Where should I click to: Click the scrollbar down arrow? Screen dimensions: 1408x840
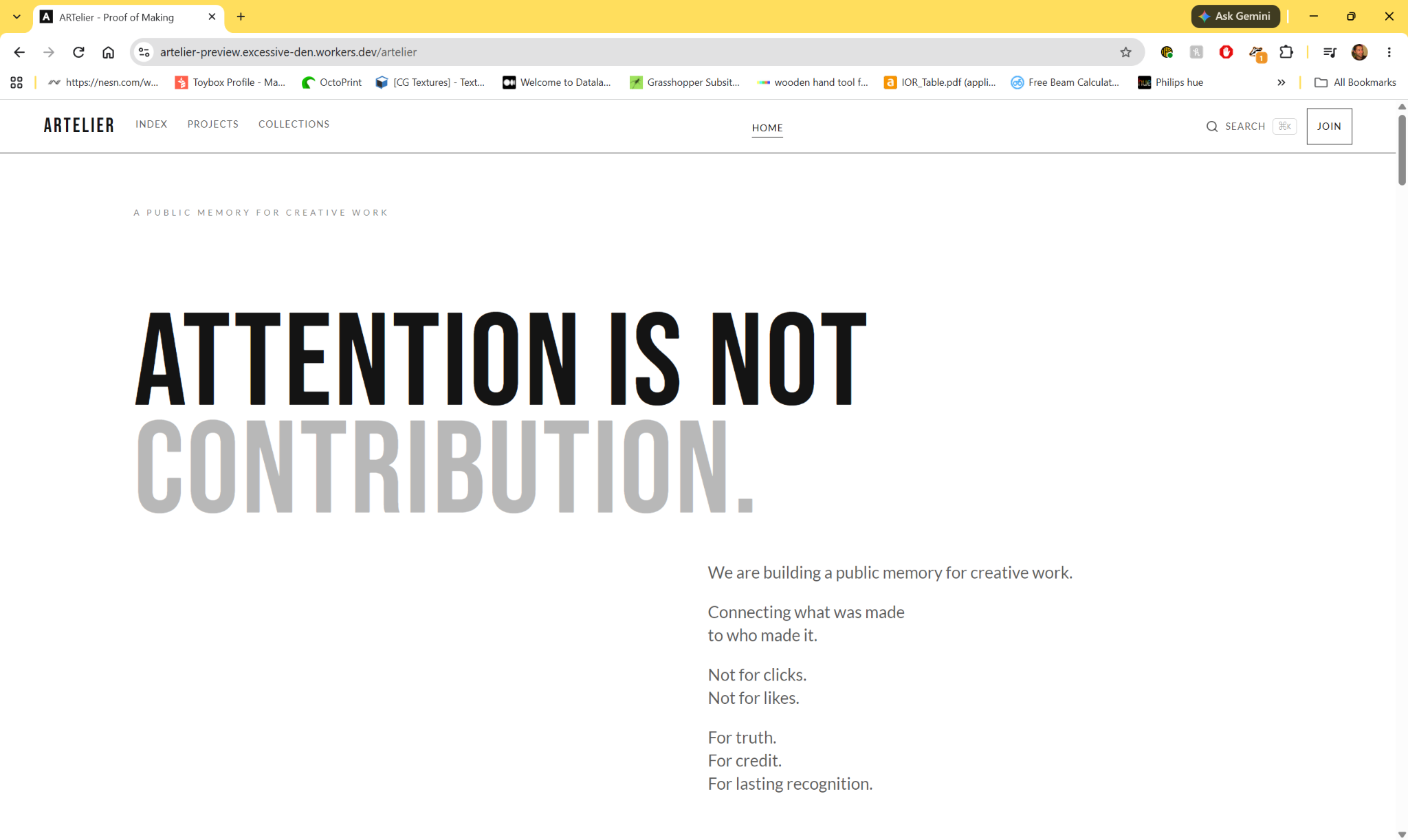[x=1402, y=834]
